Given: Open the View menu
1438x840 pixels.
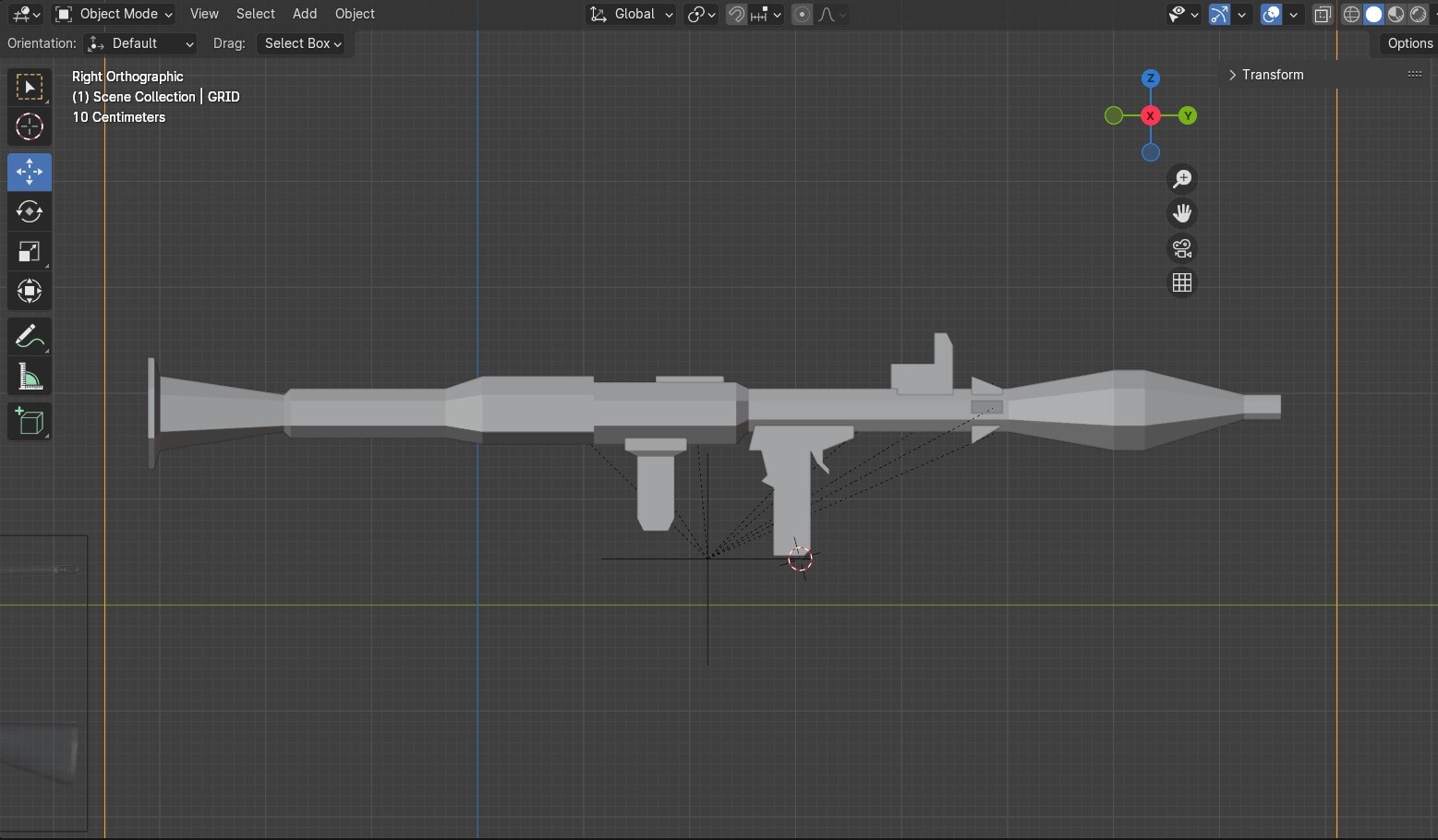Looking at the screenshot, I should coord(204,14).
